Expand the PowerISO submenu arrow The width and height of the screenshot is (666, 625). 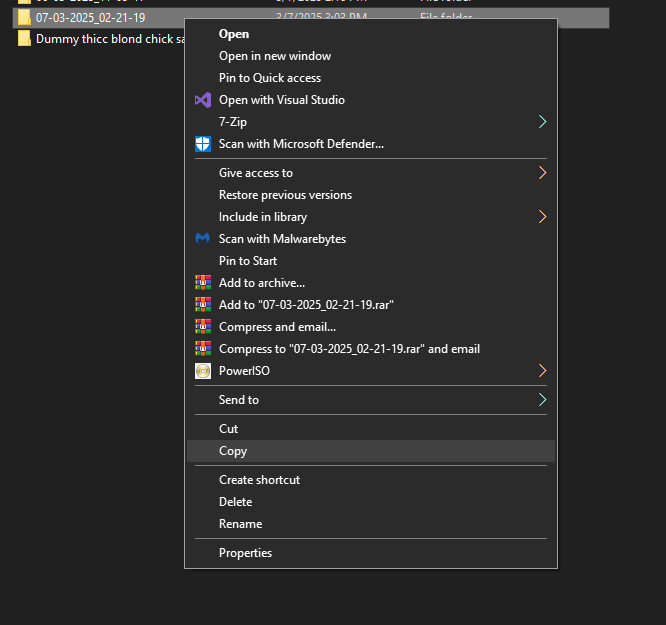(543, 371)
